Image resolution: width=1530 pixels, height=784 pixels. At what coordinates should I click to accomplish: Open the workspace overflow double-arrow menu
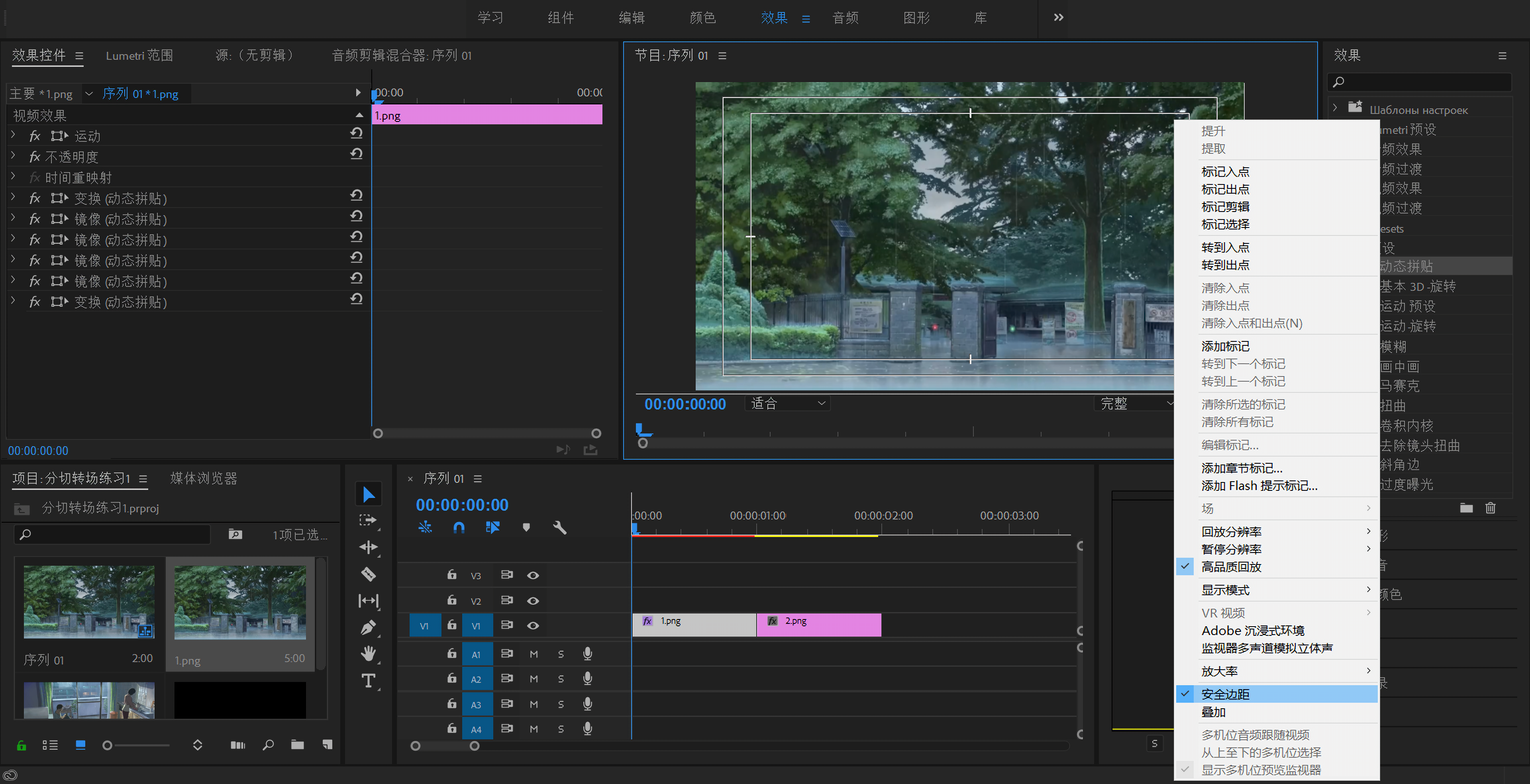(x=1058, y=17)
